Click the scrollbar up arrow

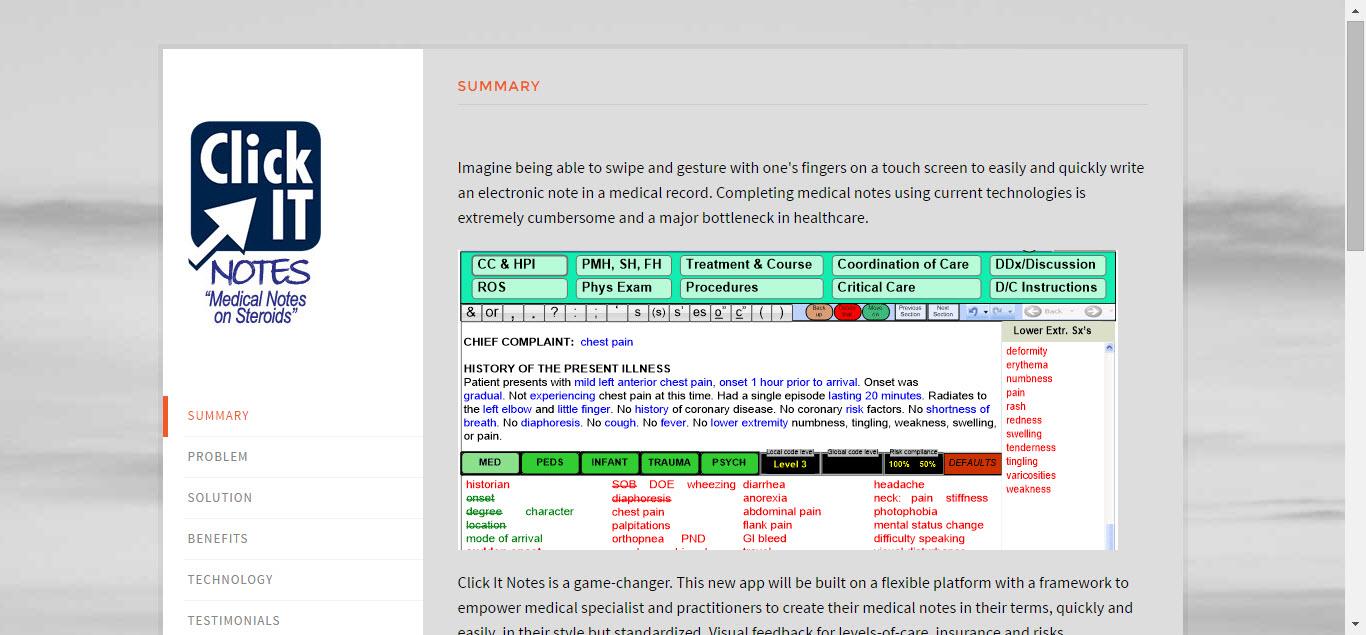1356,9
